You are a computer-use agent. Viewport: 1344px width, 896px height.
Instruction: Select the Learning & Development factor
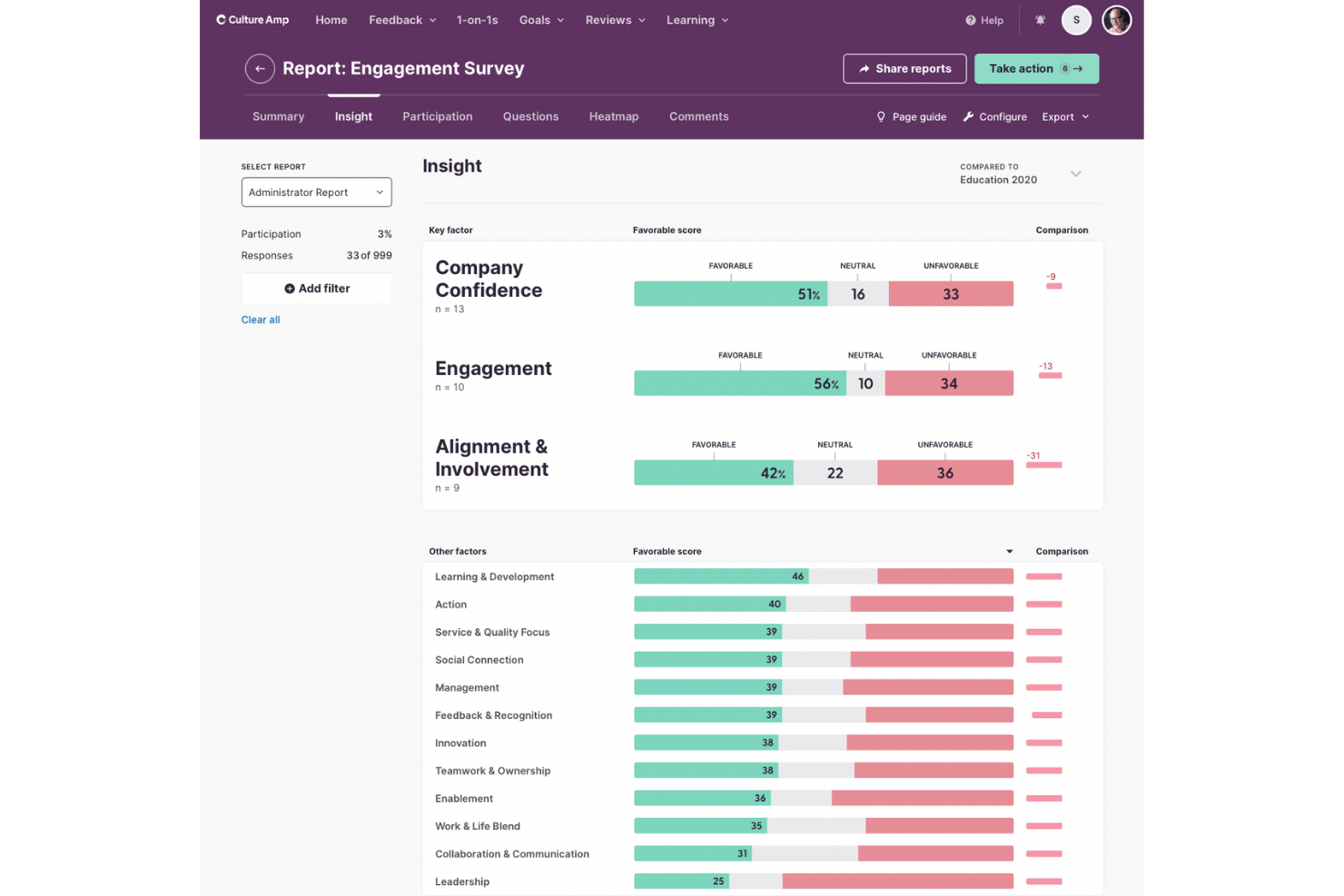(x=494, y=577)
